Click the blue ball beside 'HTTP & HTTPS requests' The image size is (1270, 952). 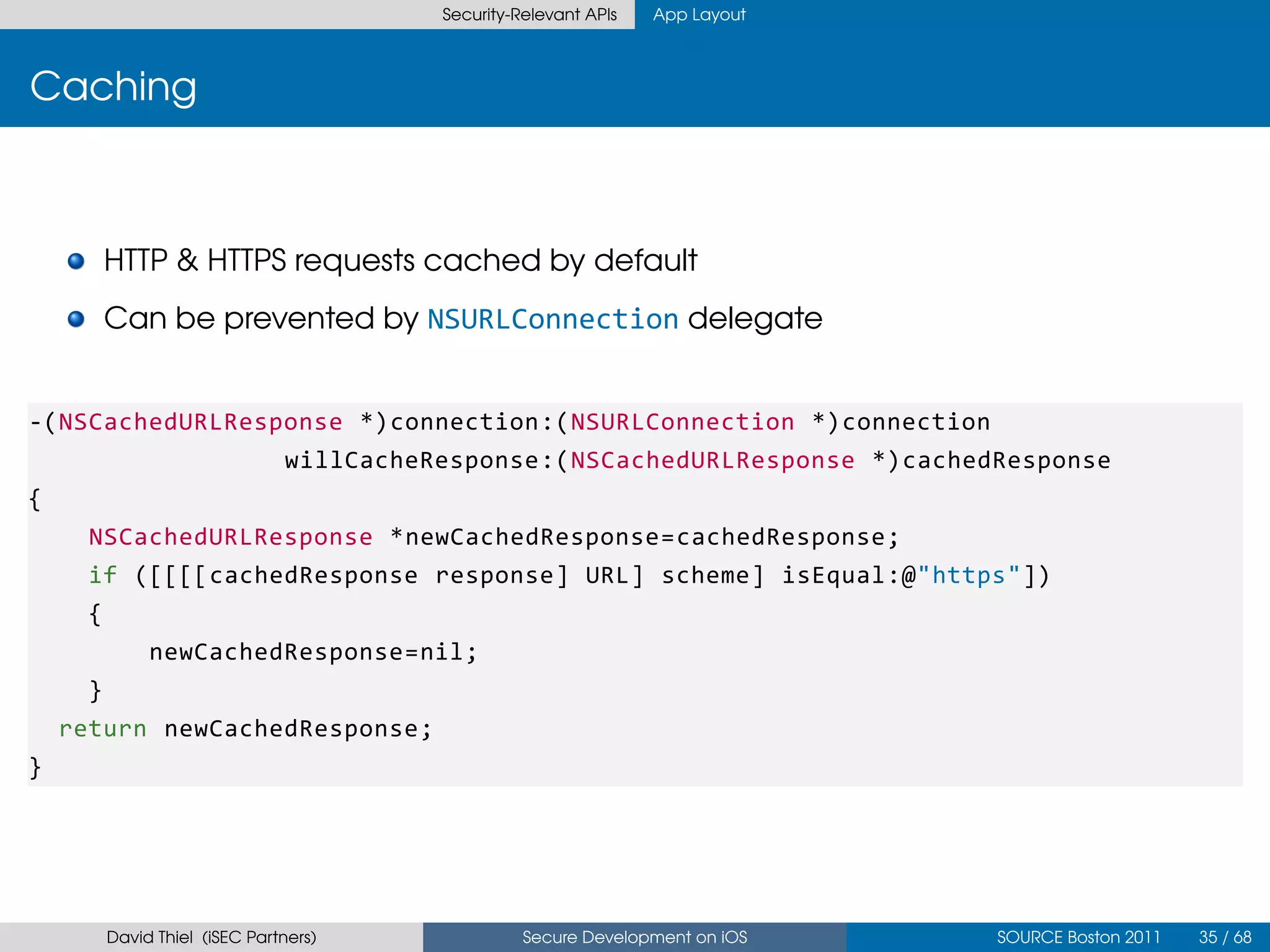[76, 261]
